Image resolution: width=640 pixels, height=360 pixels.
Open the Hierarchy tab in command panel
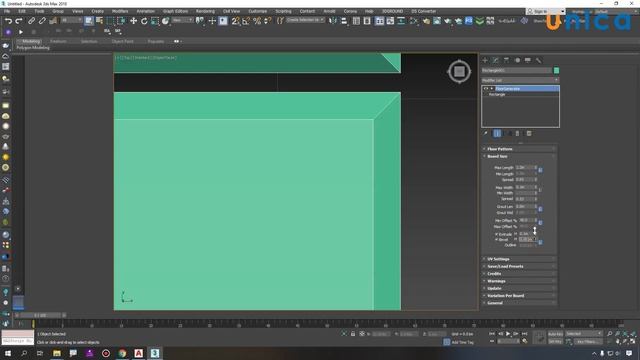pos(507,60)
